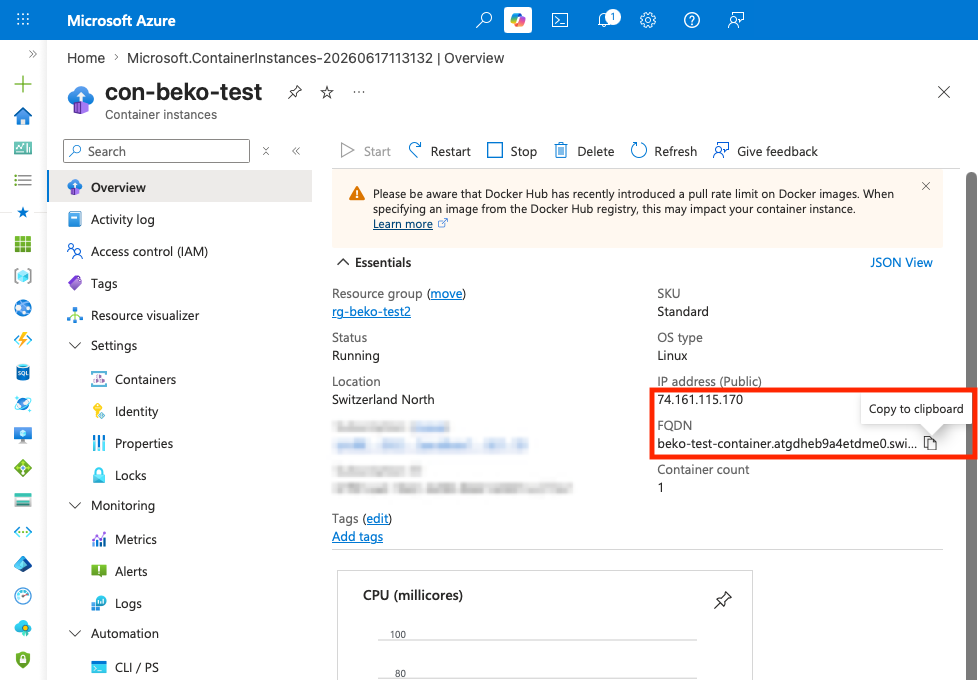The width and height of the screenshot is (978, 680).
Task: Stop the container instance
Action: (511, 151)
